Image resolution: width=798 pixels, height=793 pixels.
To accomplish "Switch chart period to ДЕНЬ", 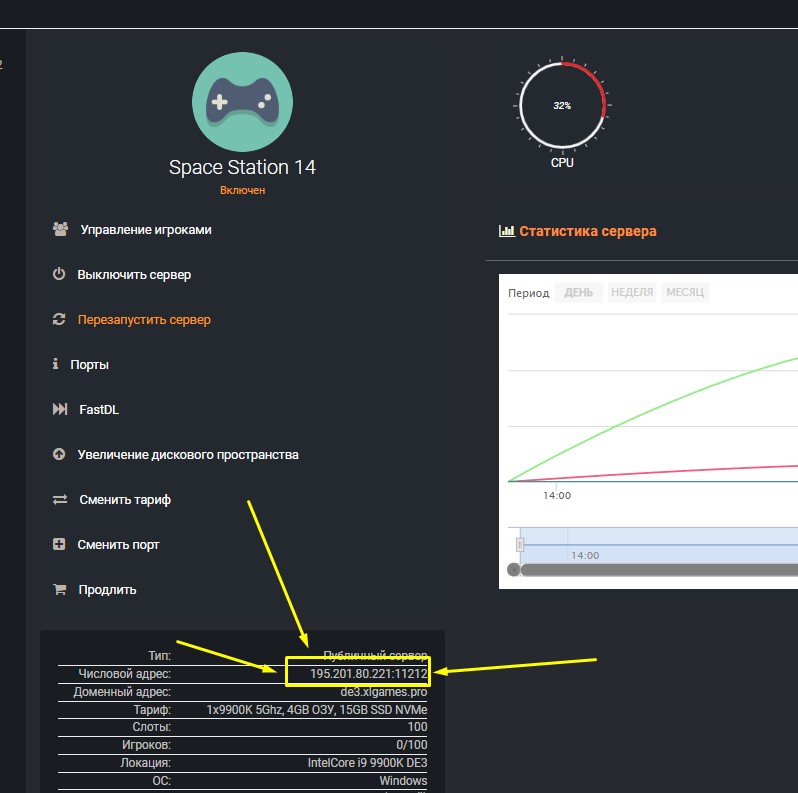I will (x=578, y=293).
